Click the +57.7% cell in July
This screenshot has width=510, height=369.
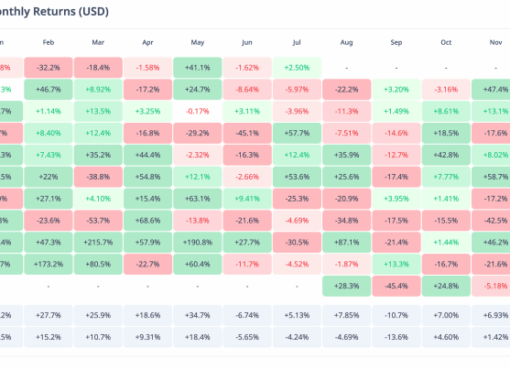click(x=297, y=133)
